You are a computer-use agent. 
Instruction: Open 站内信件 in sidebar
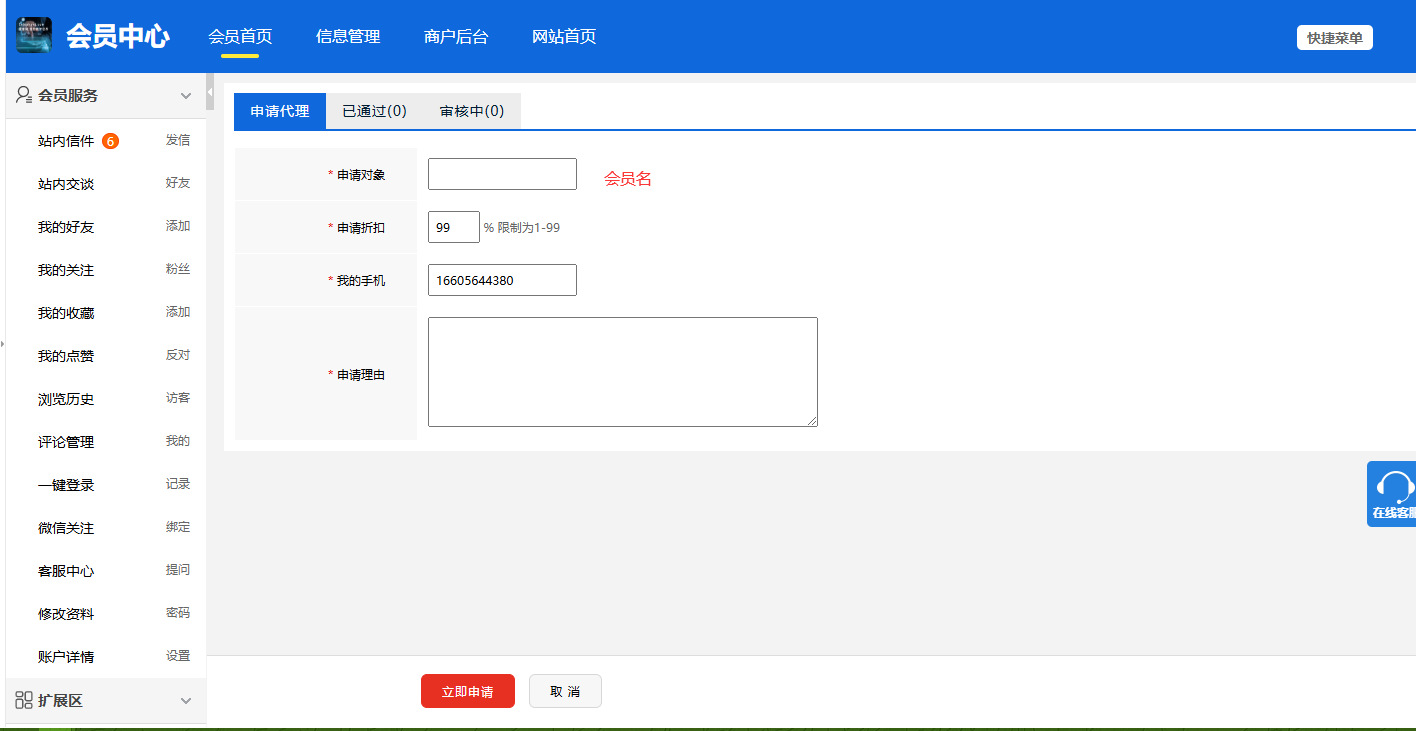pos(66,141)
